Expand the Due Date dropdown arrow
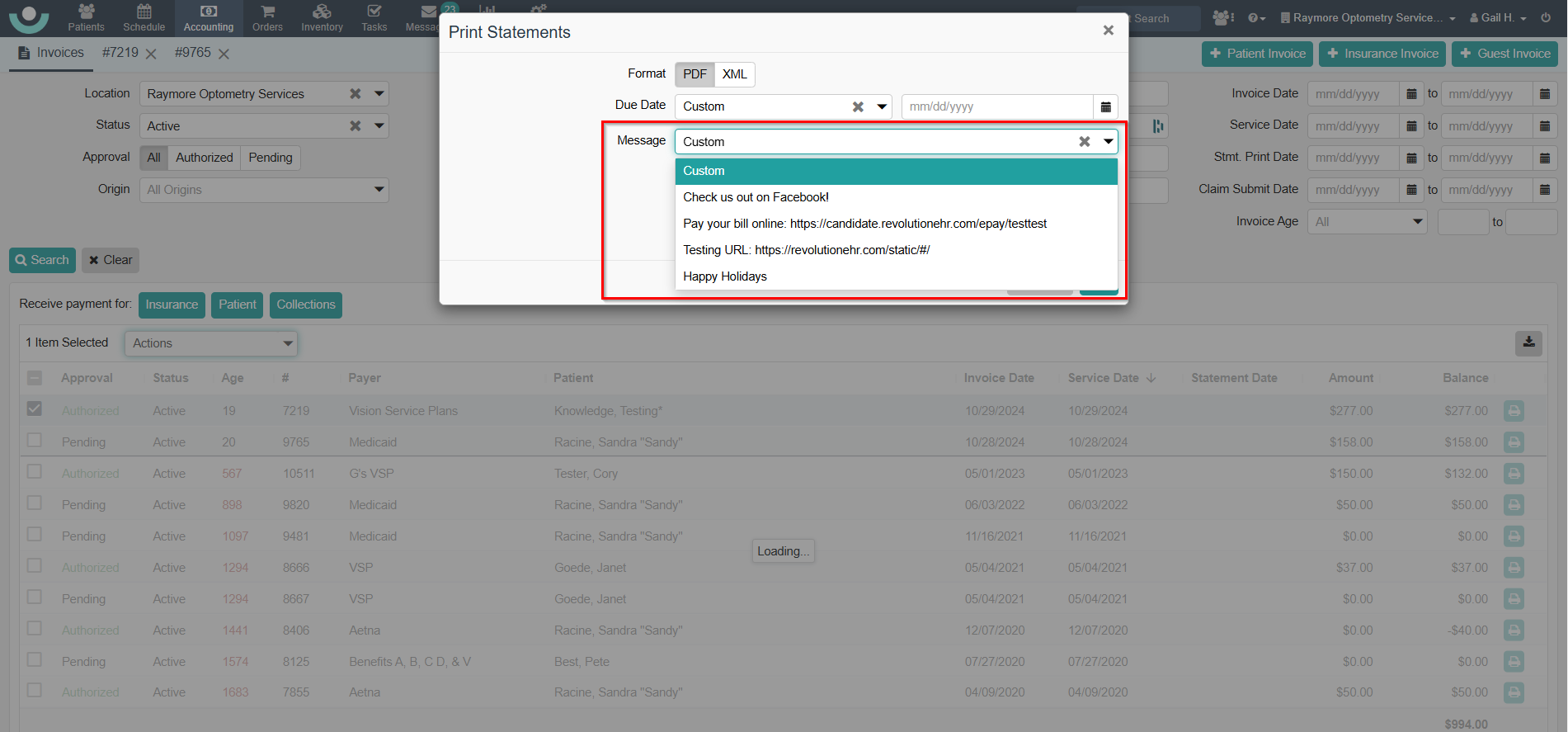Screen dimensions: 1568x732 (882, 106)
